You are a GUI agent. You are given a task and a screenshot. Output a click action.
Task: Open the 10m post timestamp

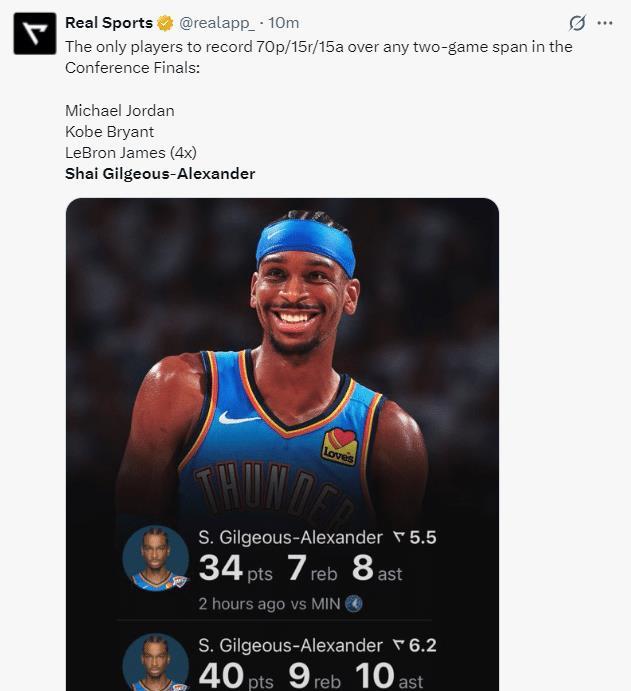(284, 23)
